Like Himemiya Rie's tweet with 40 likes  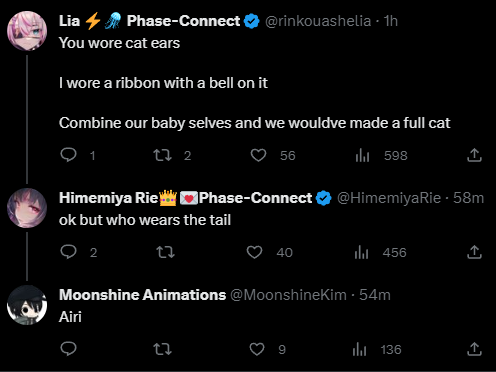254,252
